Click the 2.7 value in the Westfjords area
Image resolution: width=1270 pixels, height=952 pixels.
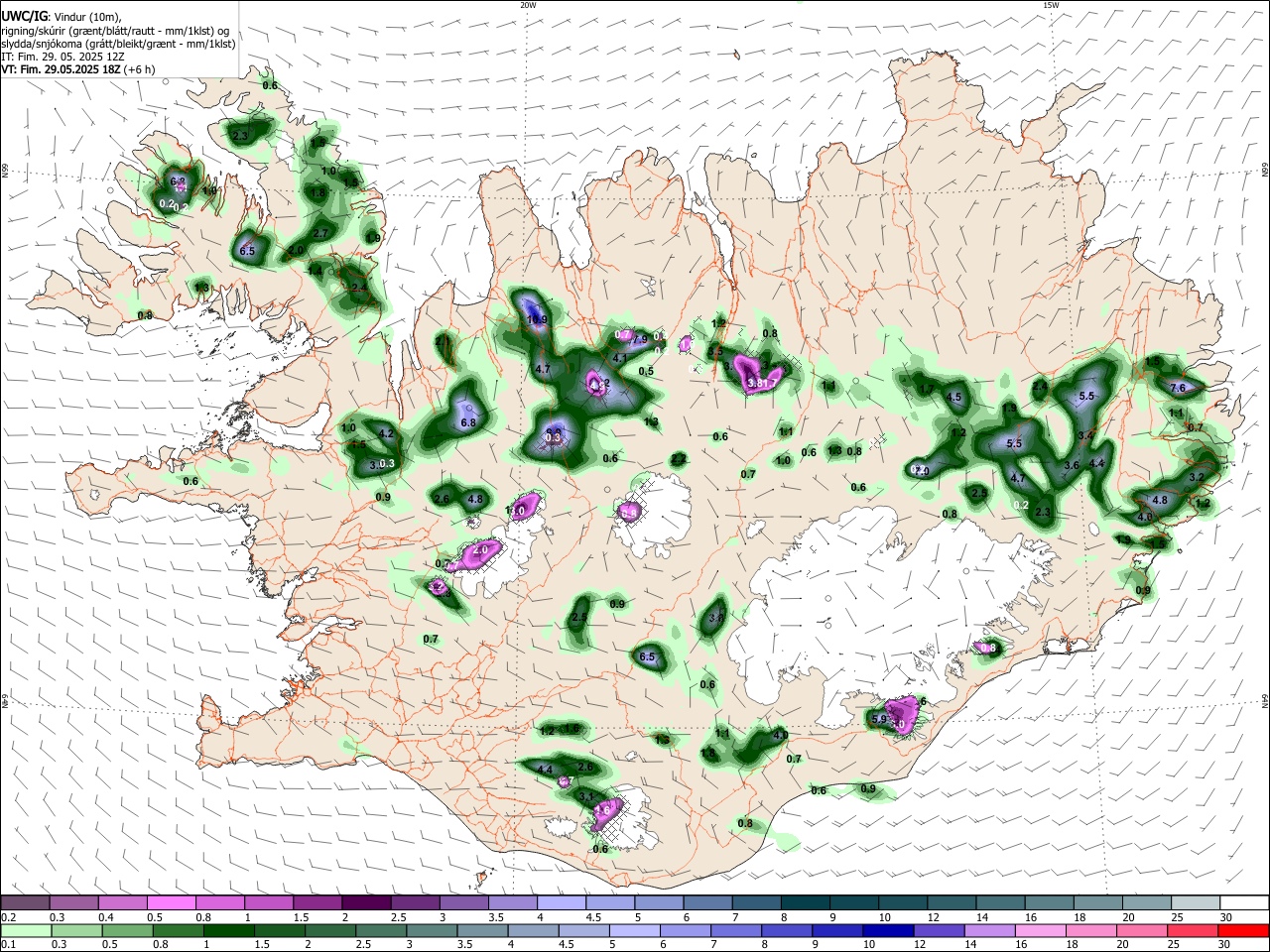click(x=320, y=233)
